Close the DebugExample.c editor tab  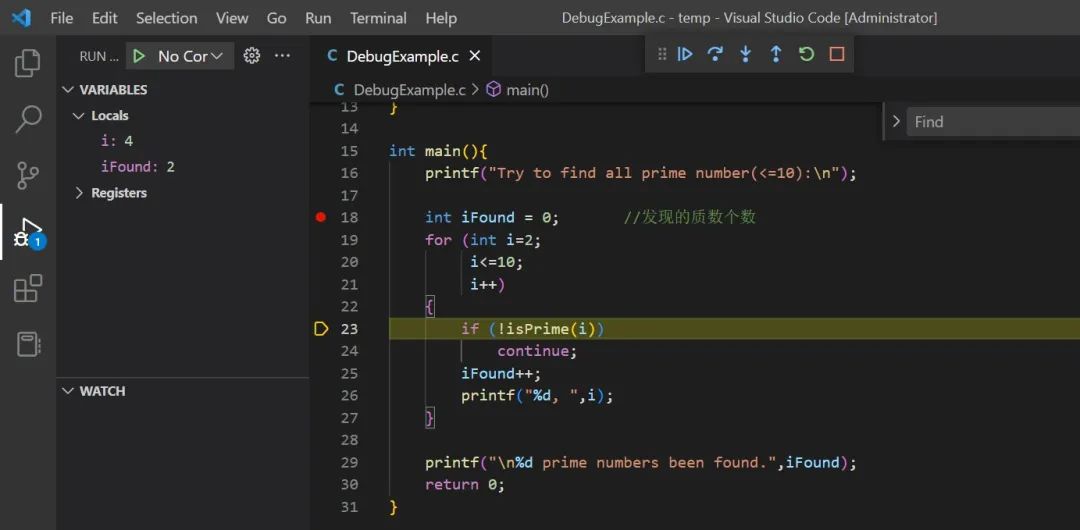coord(475,56)
